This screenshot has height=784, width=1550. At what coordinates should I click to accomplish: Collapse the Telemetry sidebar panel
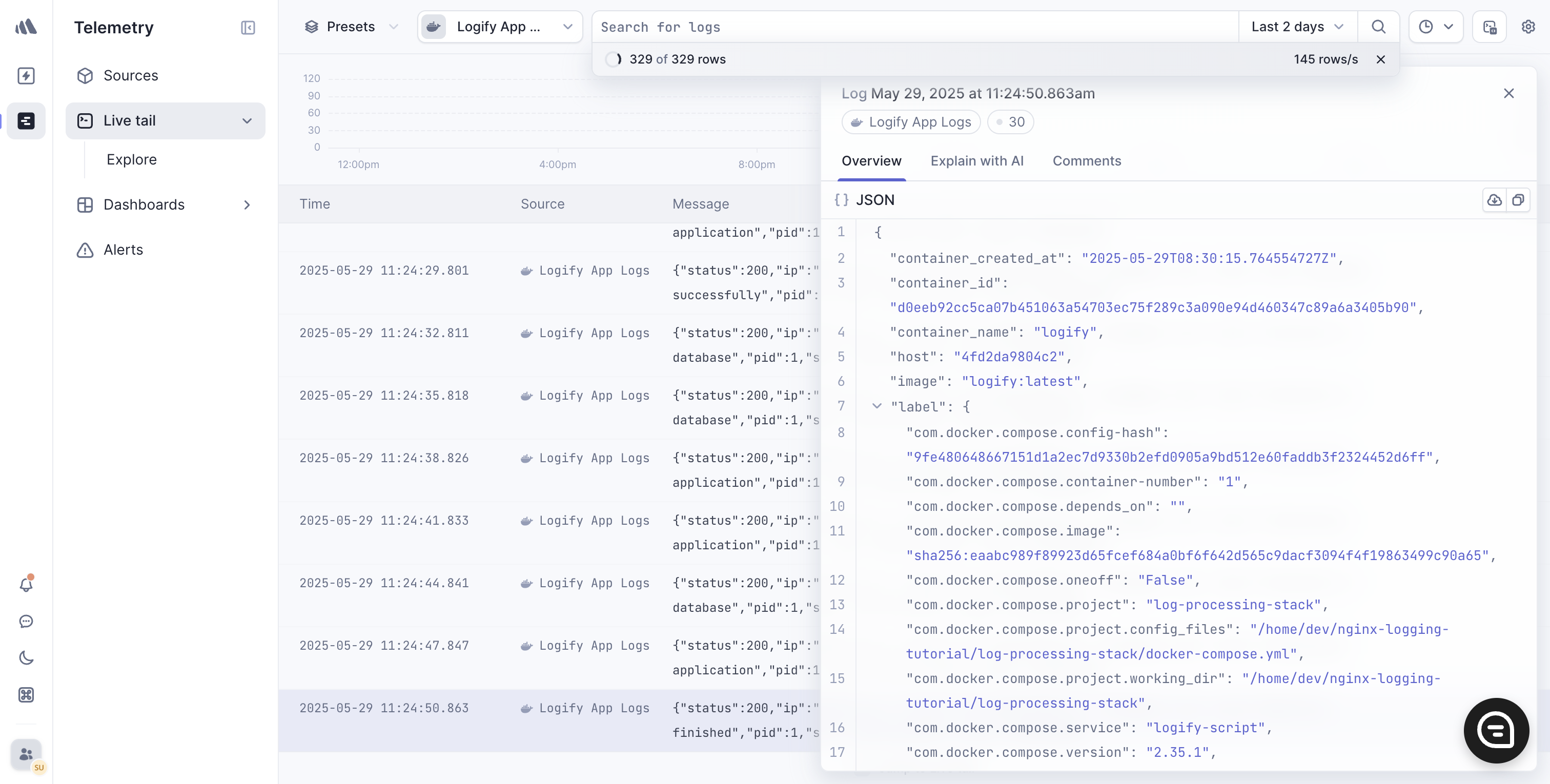tap(248, 28)
